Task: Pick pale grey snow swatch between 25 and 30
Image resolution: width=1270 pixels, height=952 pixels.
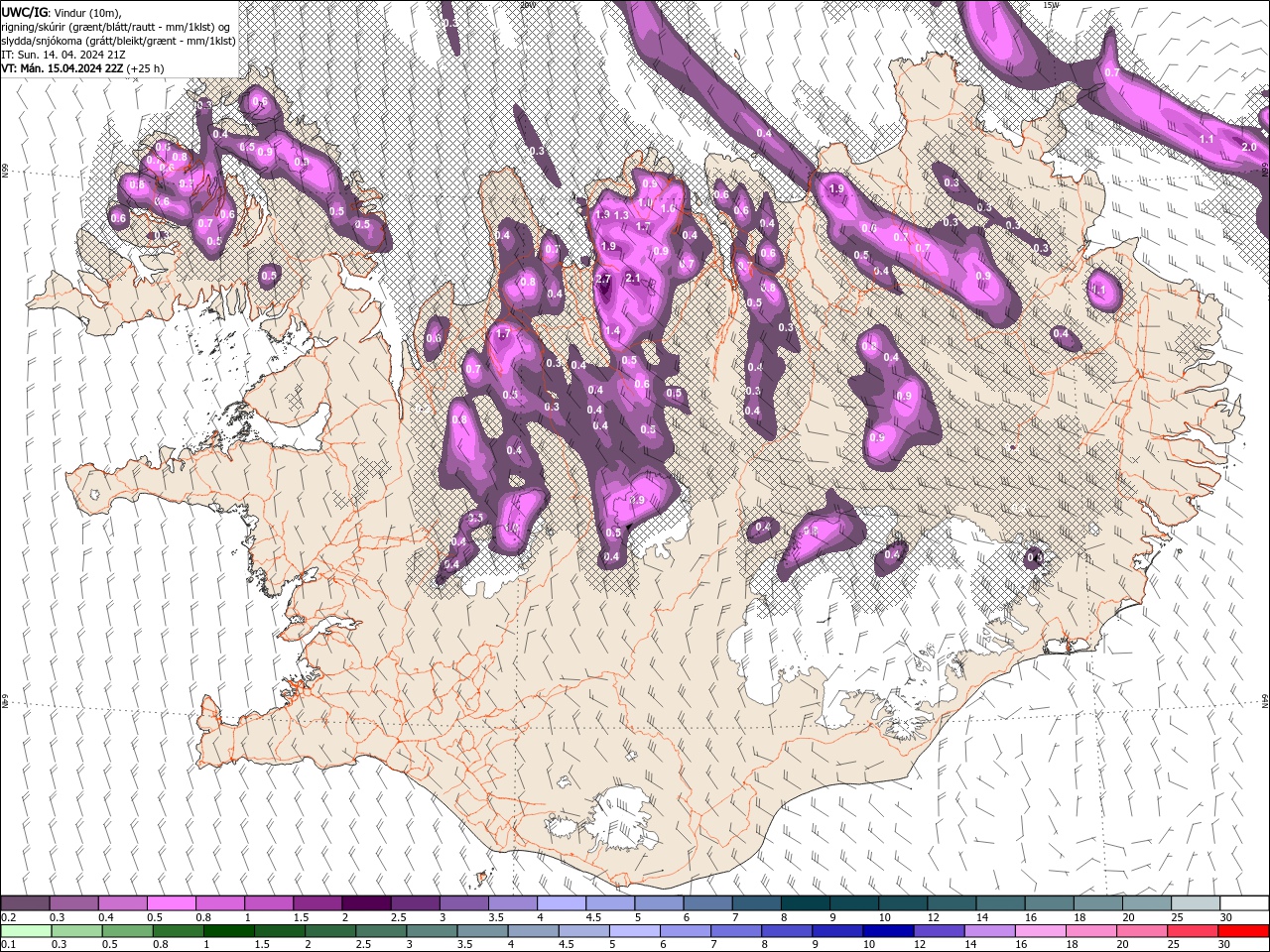Action: (x=1197, y=903)
